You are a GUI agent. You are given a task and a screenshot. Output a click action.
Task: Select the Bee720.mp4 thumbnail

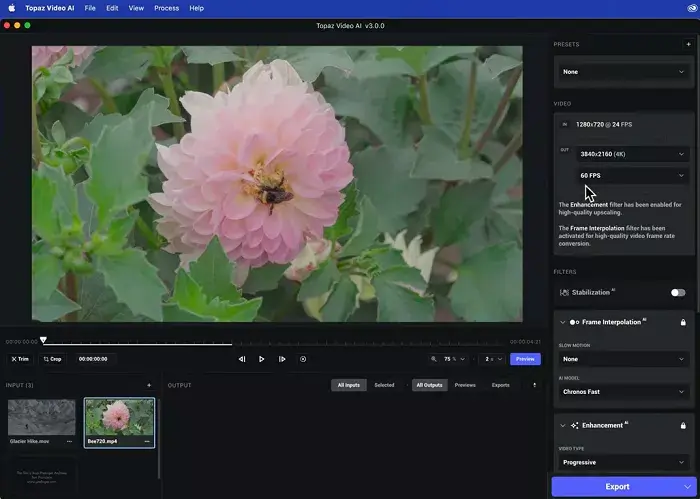[x=119, y=418]
